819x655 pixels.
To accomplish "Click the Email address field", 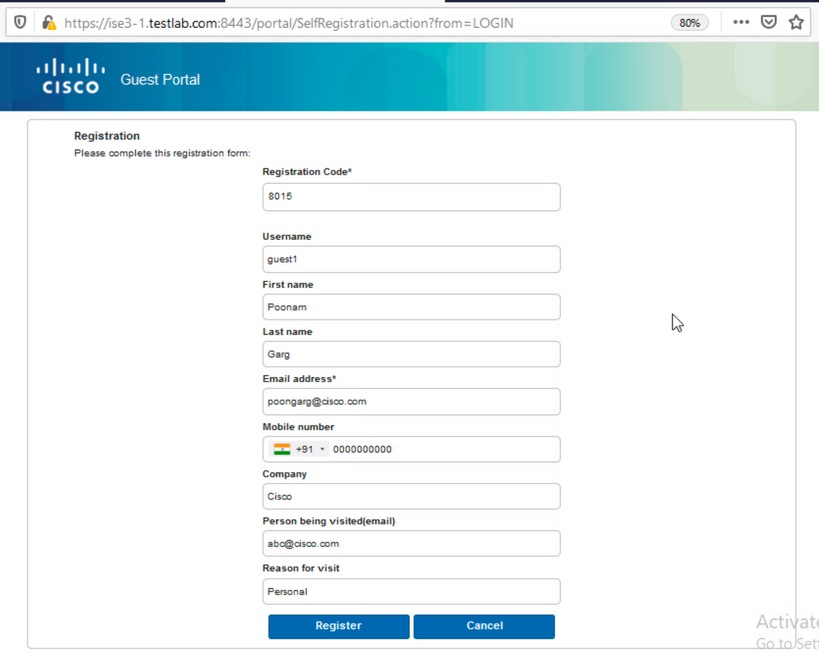I will pos(411,401).
